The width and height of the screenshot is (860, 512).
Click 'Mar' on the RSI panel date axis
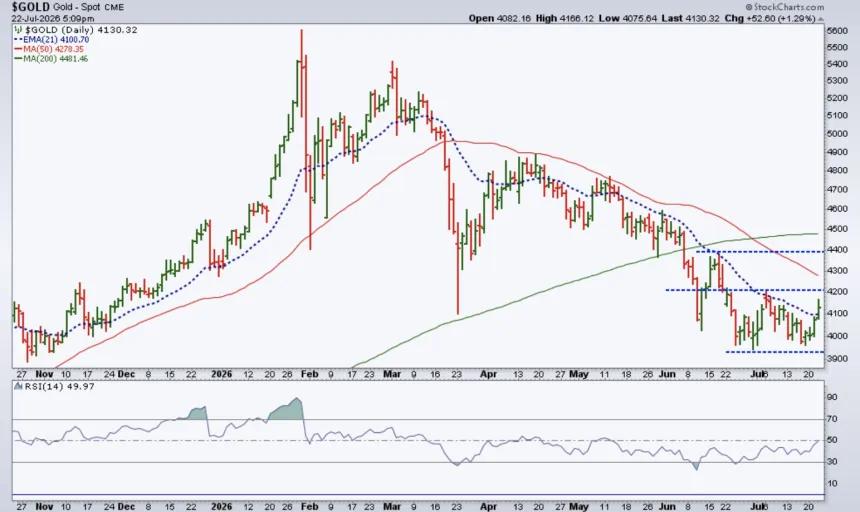(392, 507)
